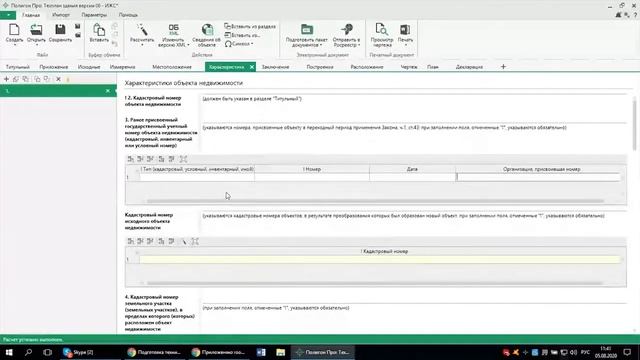Click the РУС language indicator
The width and height of the screenshot is (640, 360).
coord(585,352)
